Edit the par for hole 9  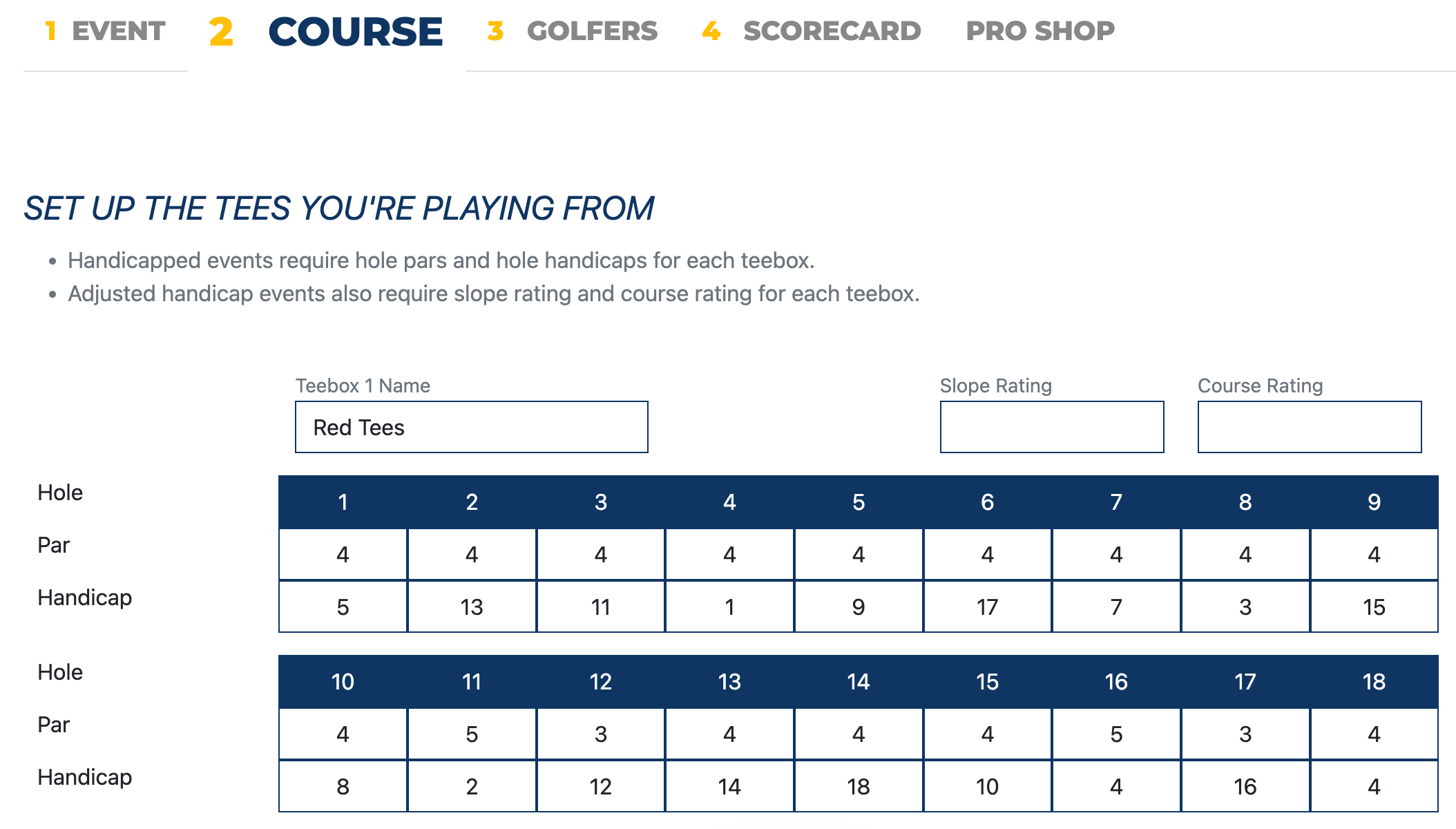point(1374,553)
